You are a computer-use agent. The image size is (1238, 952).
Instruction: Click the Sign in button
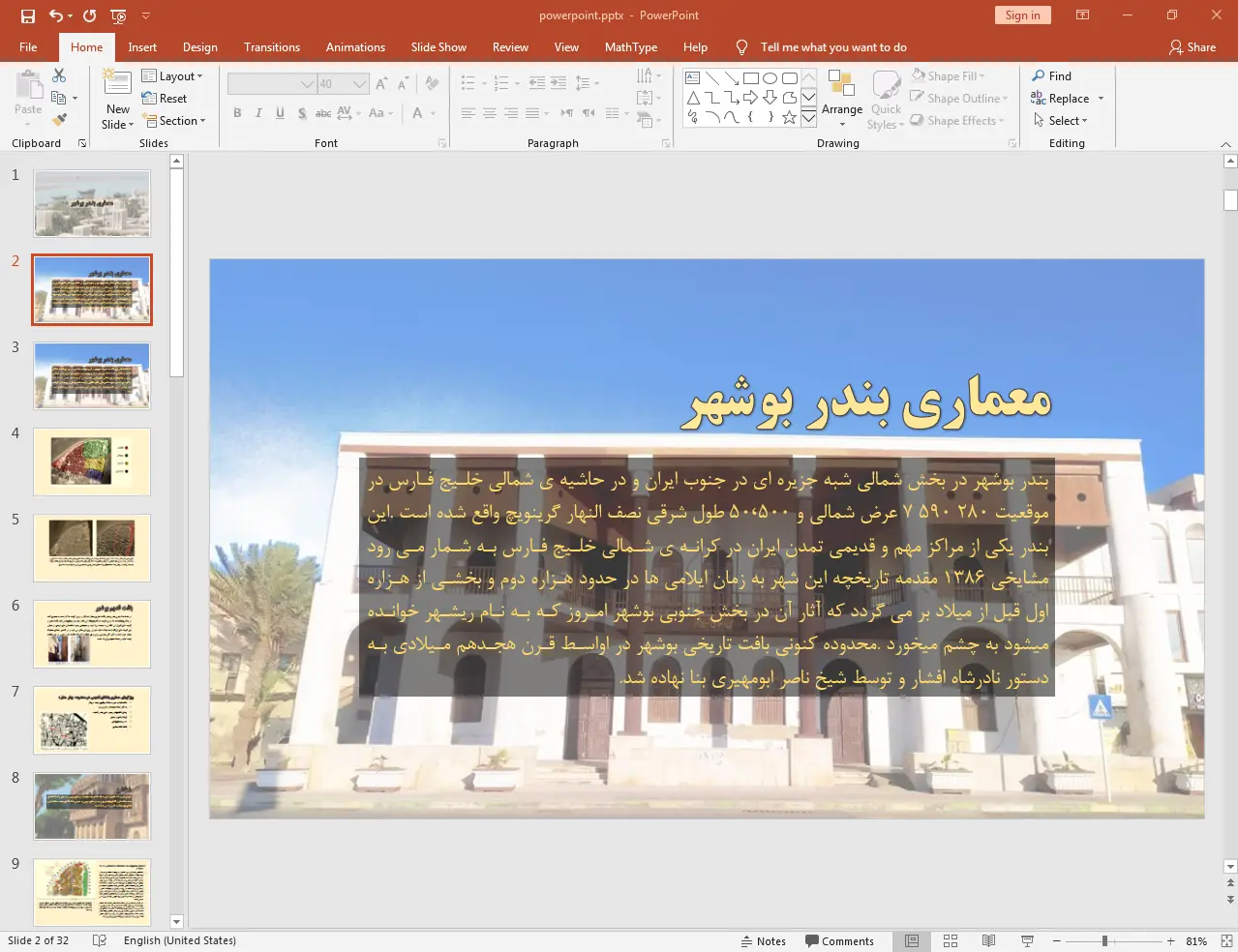1022,15
